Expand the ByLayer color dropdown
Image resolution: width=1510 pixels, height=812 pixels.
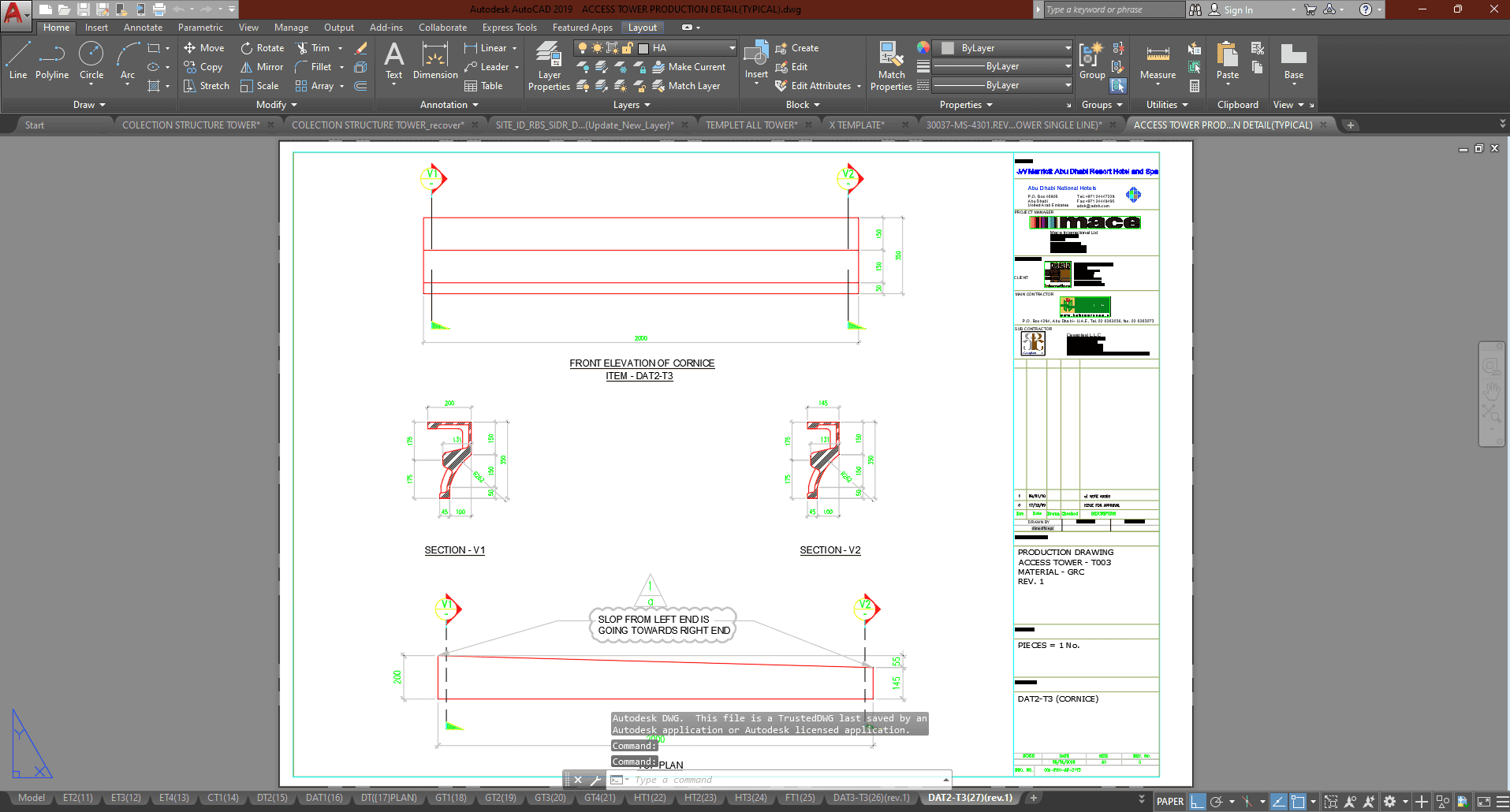(x=1068, y=48)
